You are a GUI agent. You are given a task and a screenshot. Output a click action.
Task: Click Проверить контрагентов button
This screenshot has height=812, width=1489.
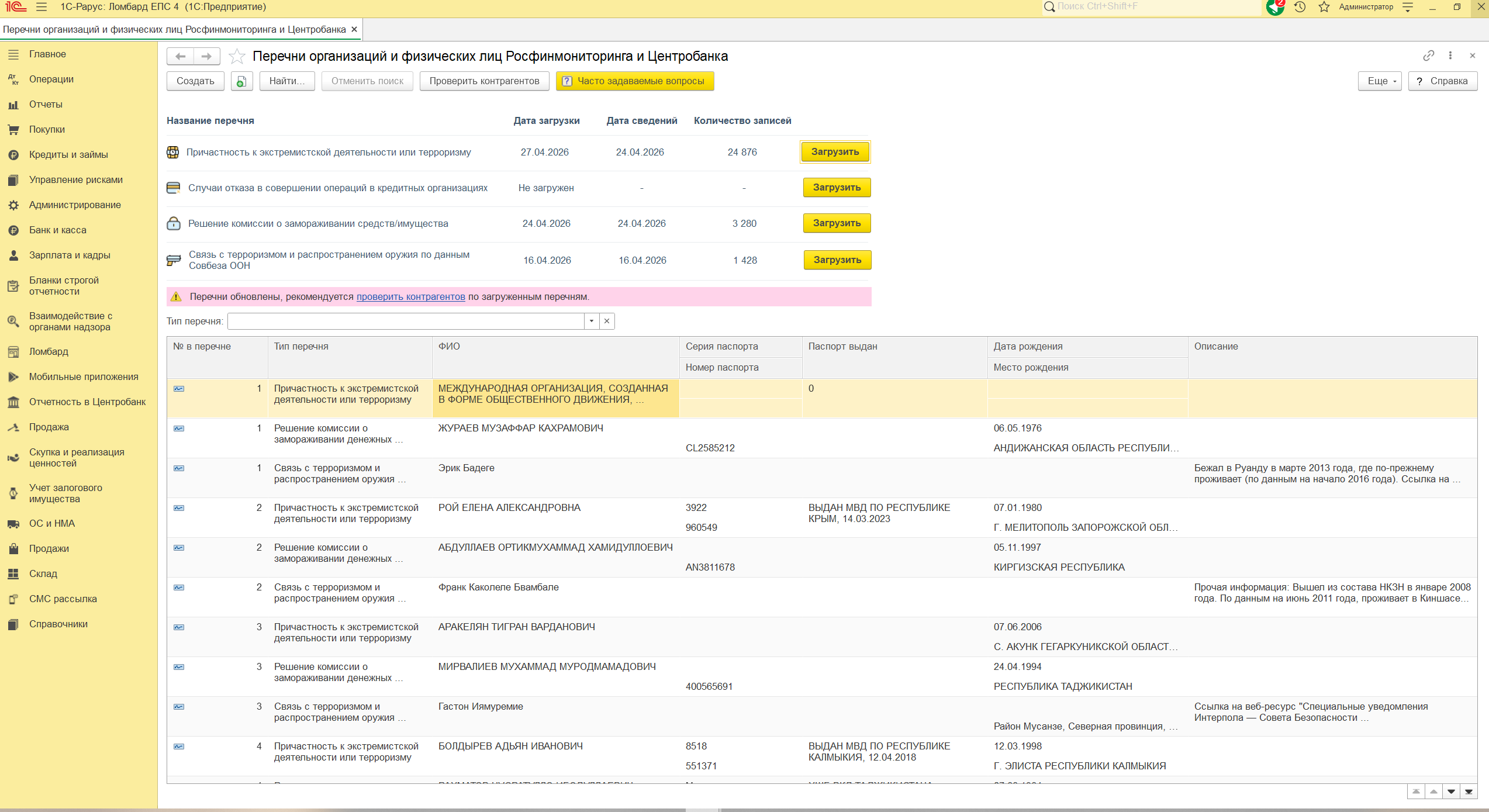point(484,81)
